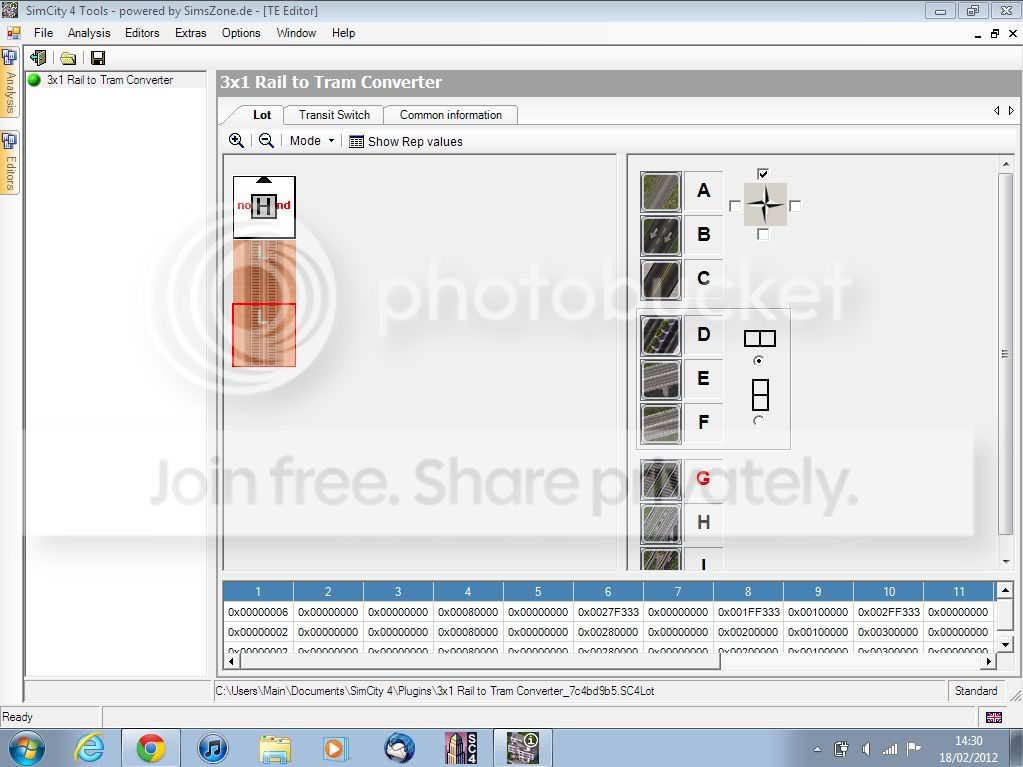Show hidden system tray icons

(817, 749)
